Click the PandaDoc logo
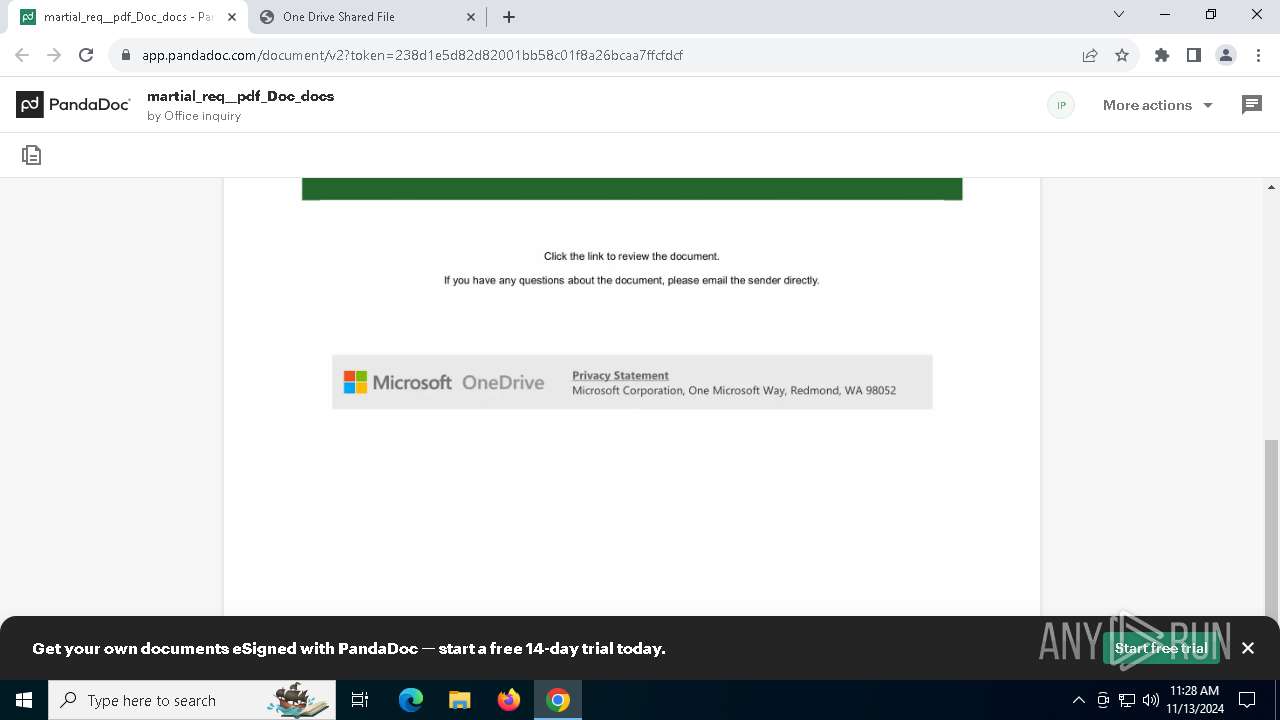The image size is (1280, 720). click(x=73, y=104)
